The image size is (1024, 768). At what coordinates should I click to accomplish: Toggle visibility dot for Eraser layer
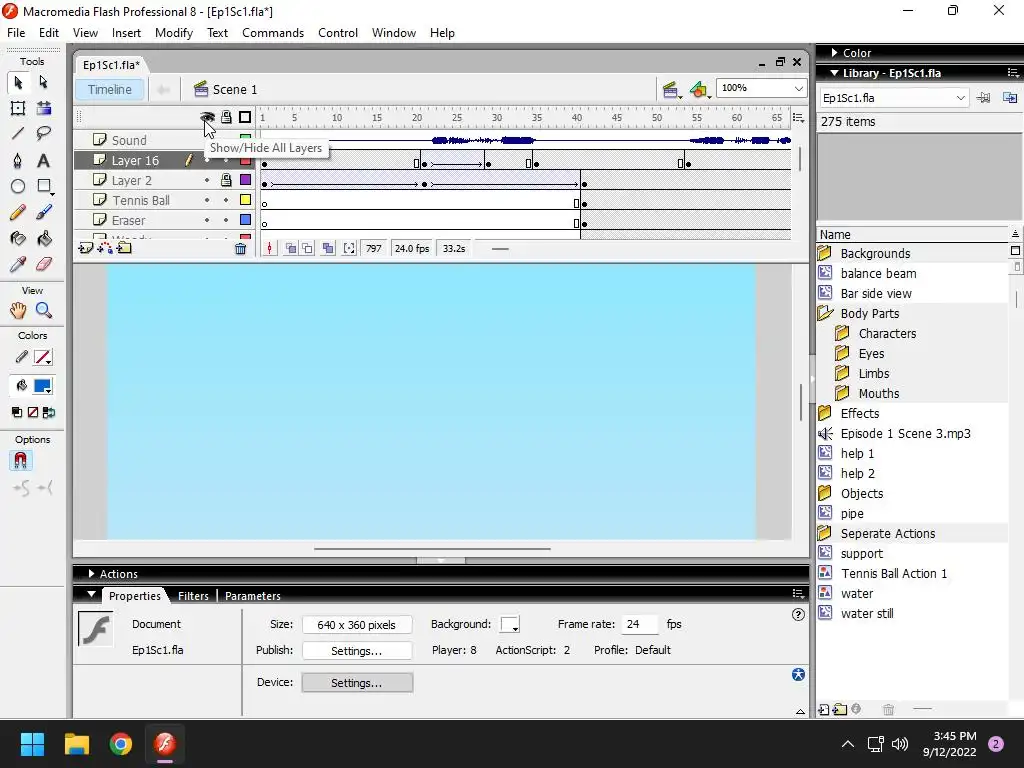click(207, 220)
